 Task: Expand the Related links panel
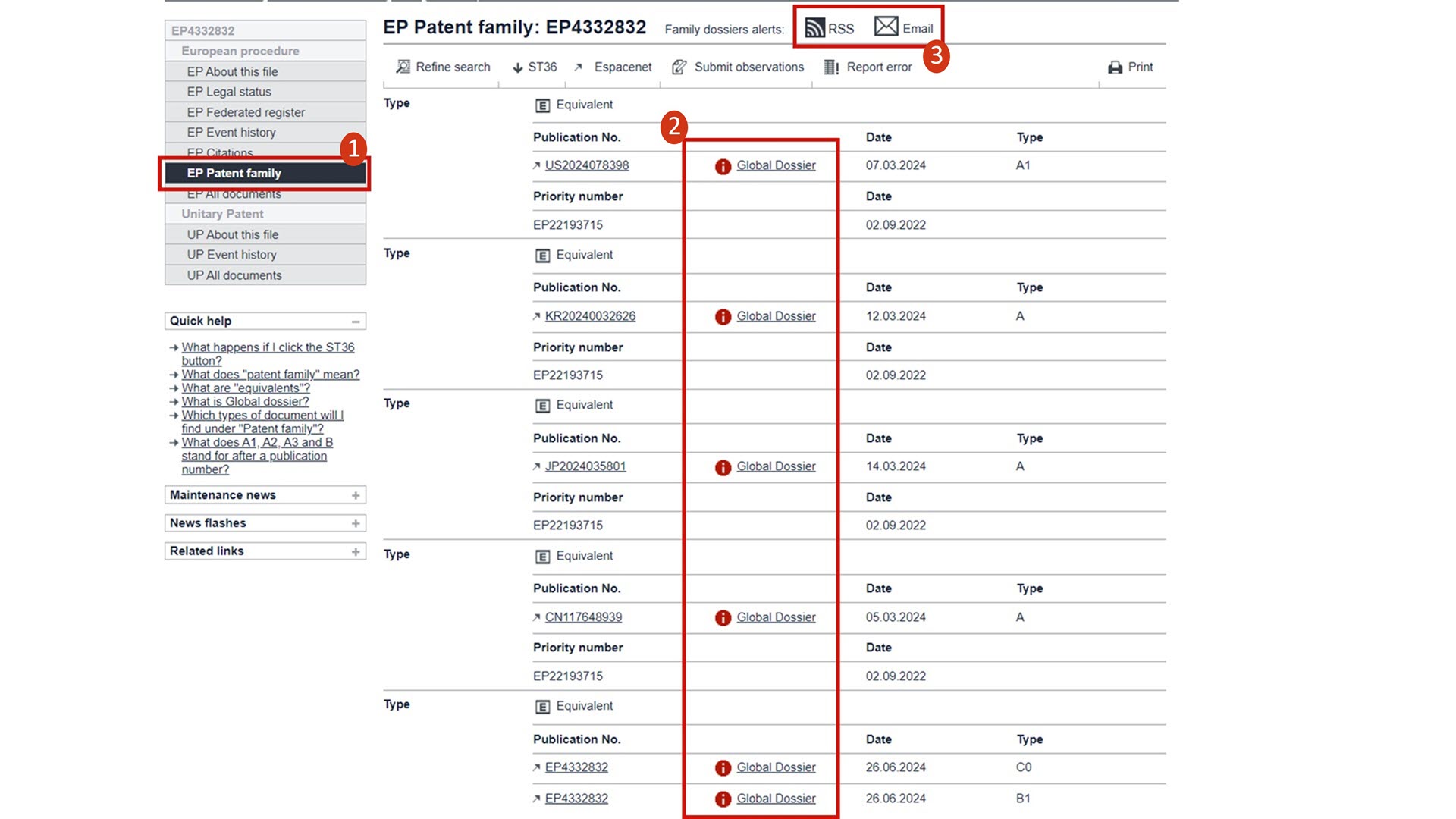point(355,551)
